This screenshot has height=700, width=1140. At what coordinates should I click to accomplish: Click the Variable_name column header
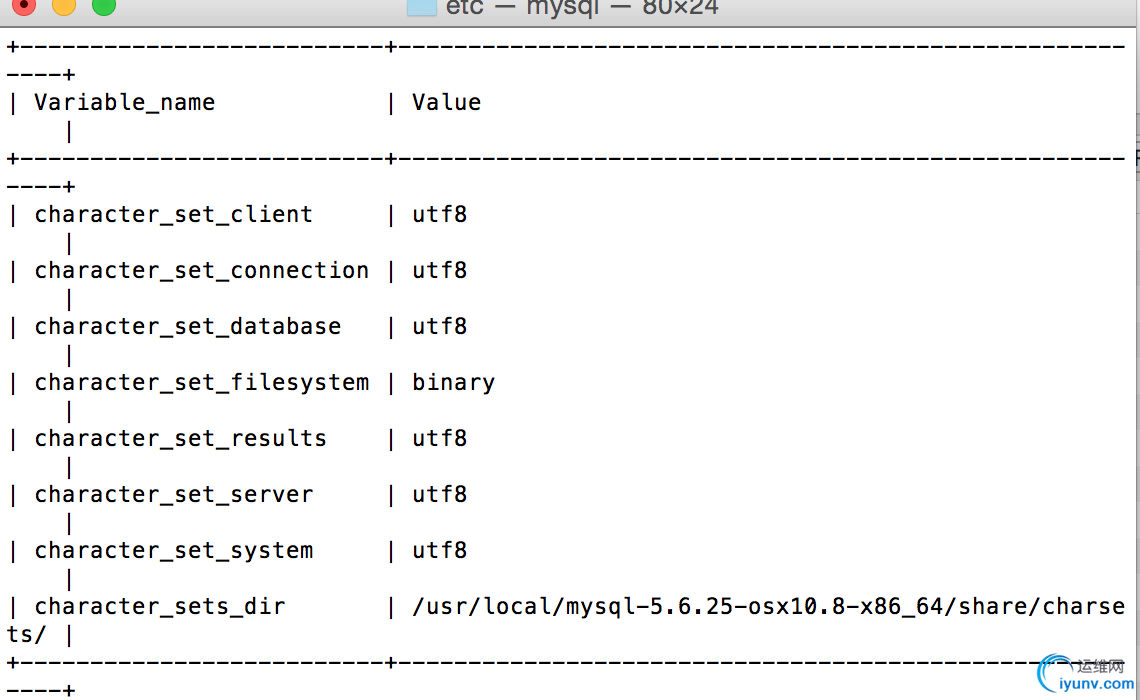124,102
